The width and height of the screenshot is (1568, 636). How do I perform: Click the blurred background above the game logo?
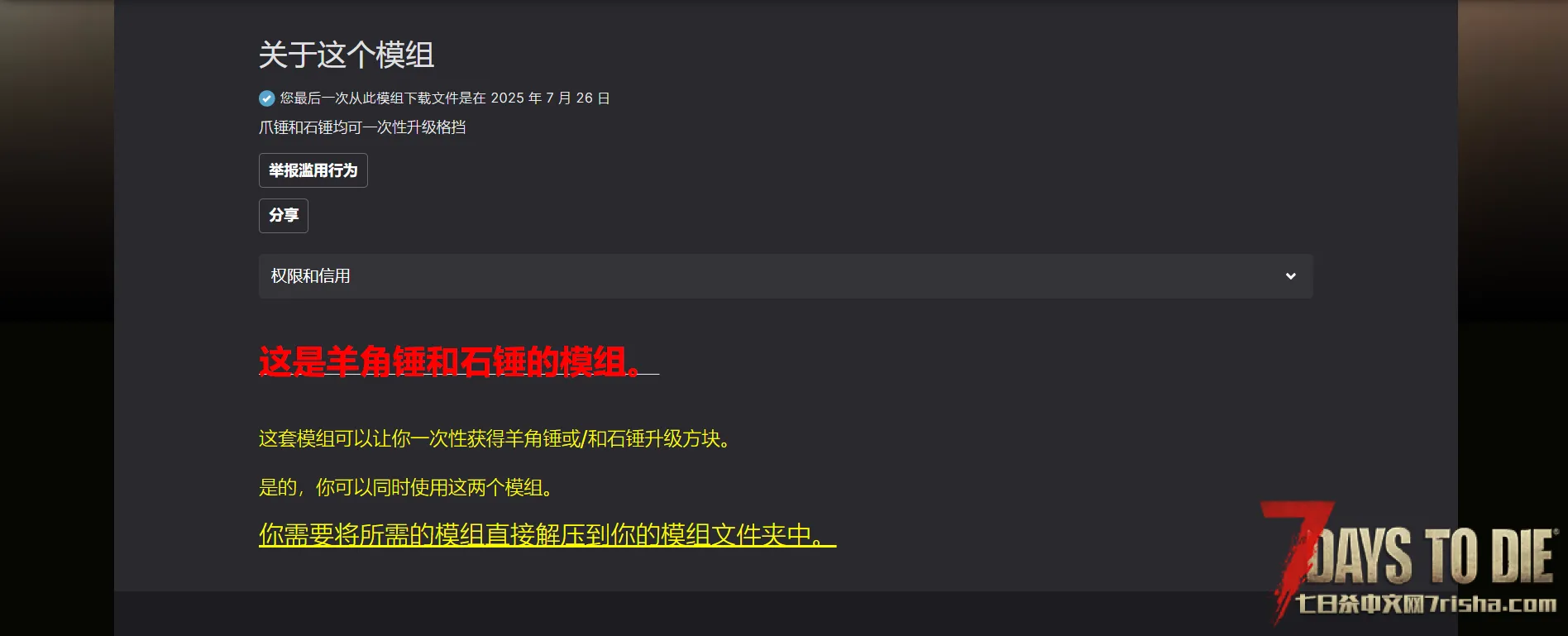[1513, 248]
